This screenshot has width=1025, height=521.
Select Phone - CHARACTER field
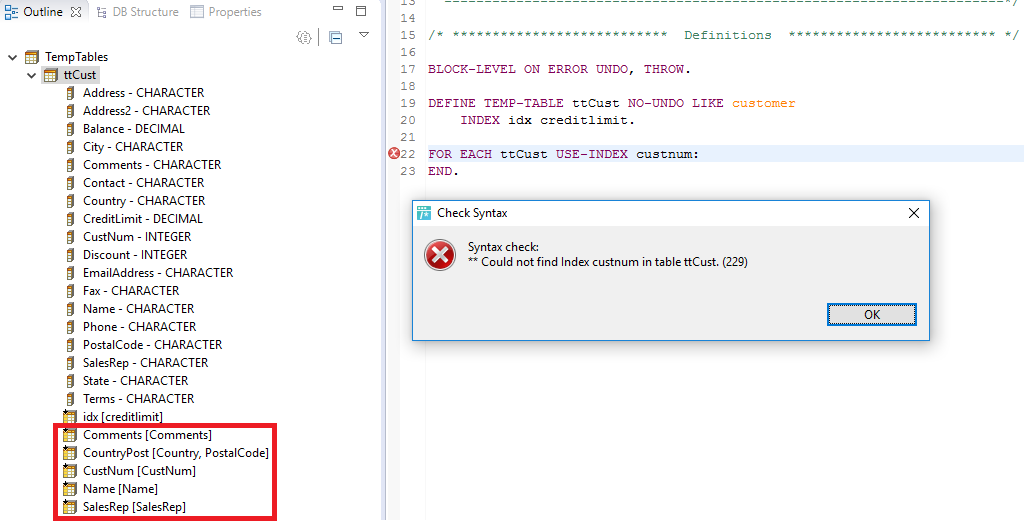tap(139, 326)
